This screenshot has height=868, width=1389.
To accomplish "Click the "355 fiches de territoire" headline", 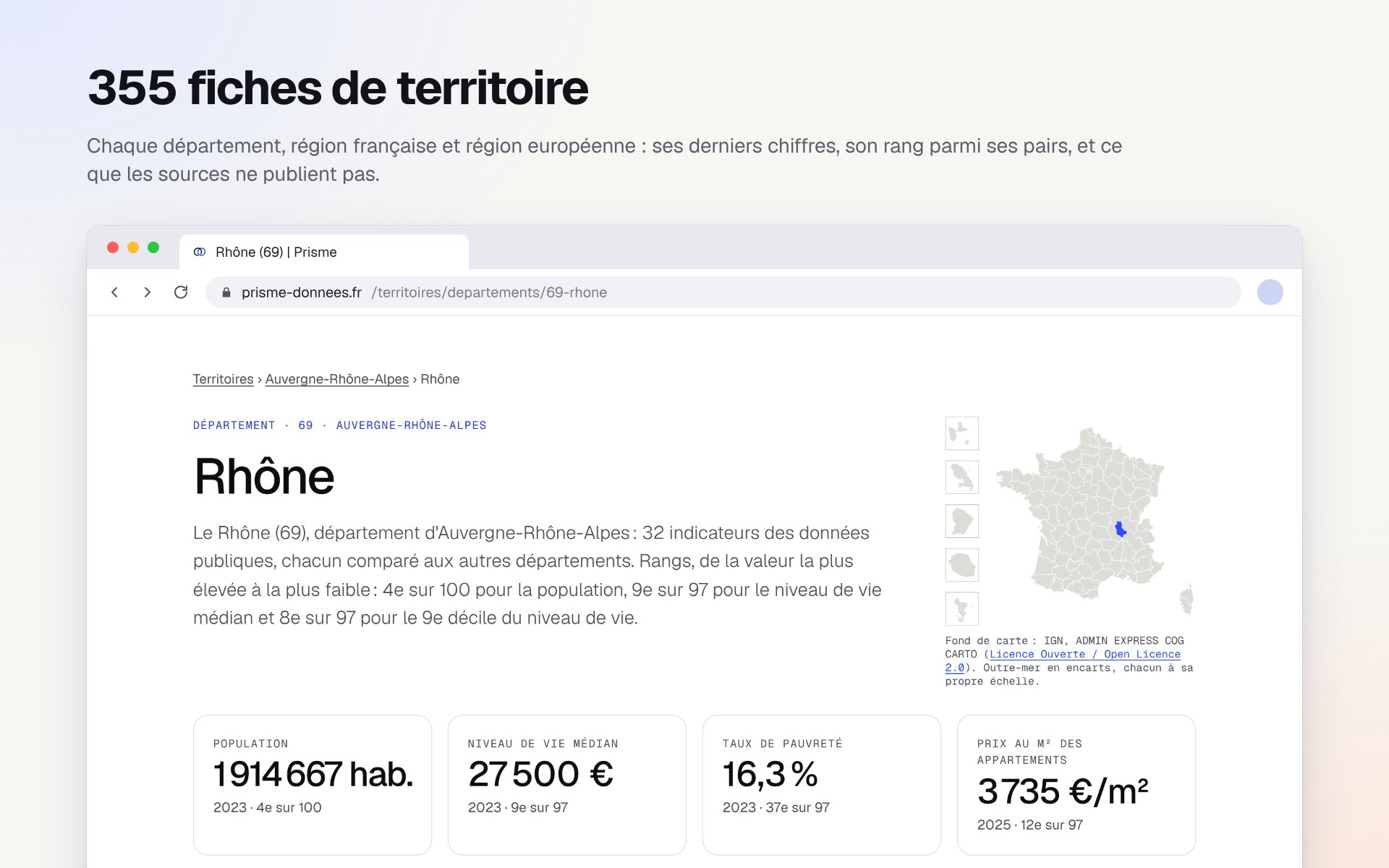I will point(338,88).
